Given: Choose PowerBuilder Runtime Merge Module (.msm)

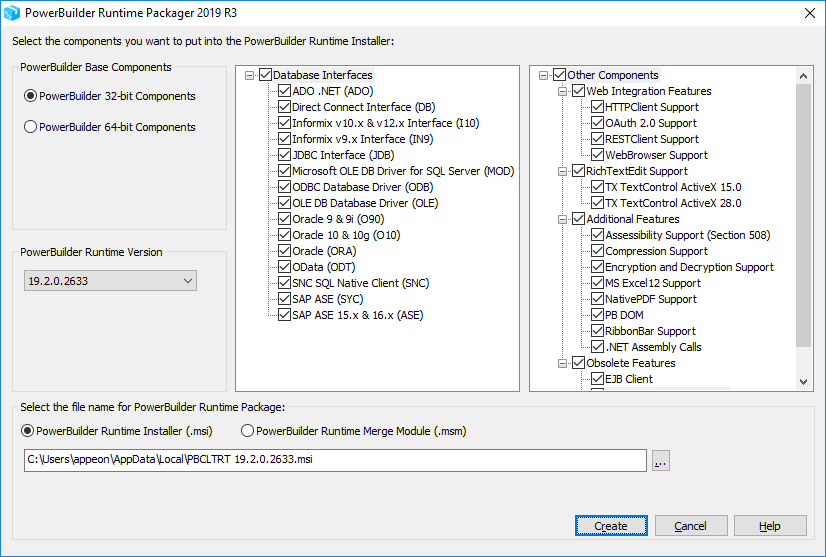Looking at the screenshot, I should tap(248, 431).
